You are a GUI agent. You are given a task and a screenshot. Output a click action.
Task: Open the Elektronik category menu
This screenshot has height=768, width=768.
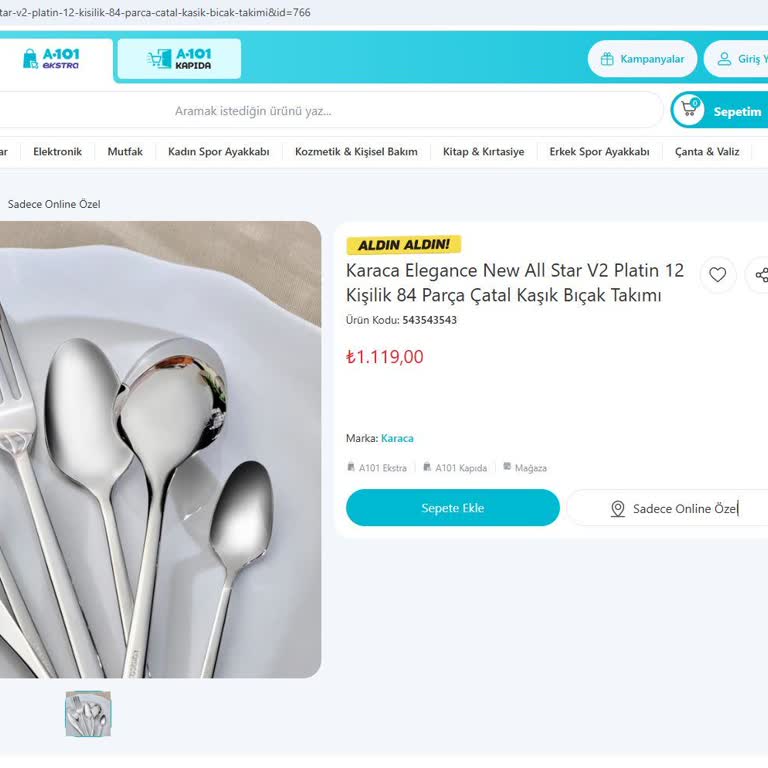click(57, 152)
